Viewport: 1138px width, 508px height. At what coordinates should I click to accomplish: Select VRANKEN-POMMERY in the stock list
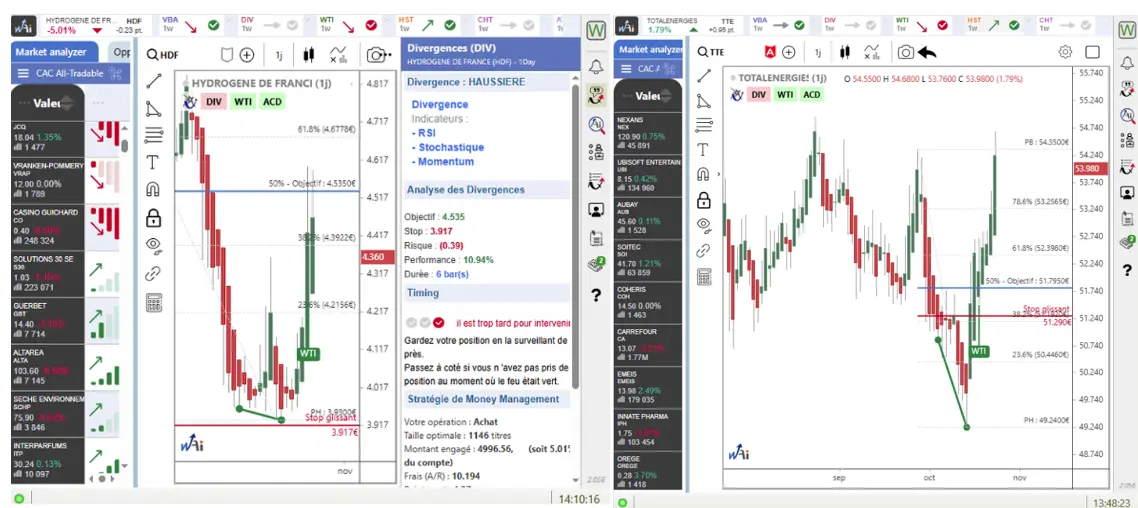(x=48, y=179)
